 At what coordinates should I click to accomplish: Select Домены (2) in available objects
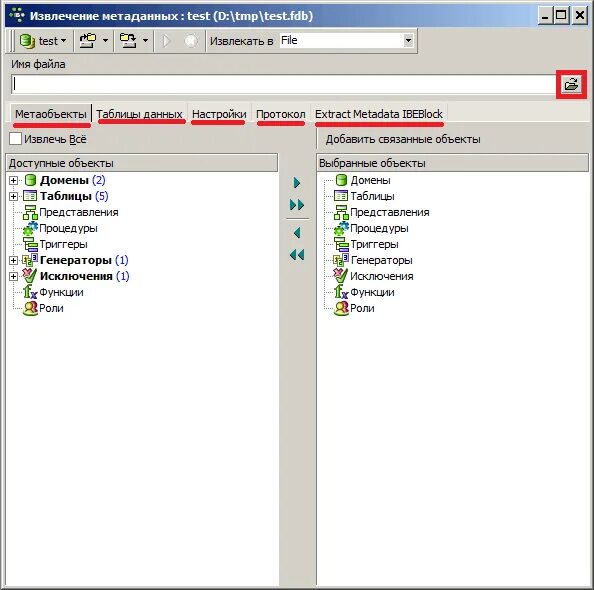coord(72,180)
